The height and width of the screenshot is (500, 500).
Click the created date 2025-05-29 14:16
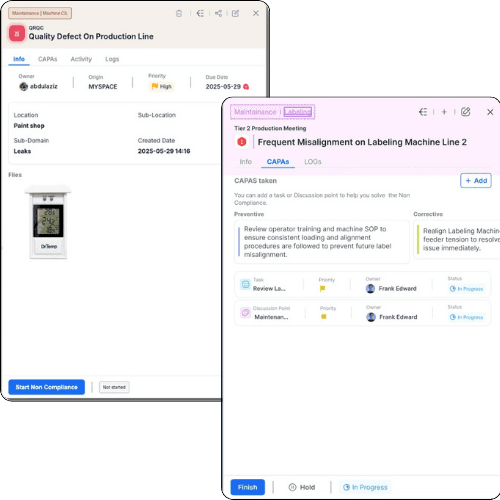point(164,151)
